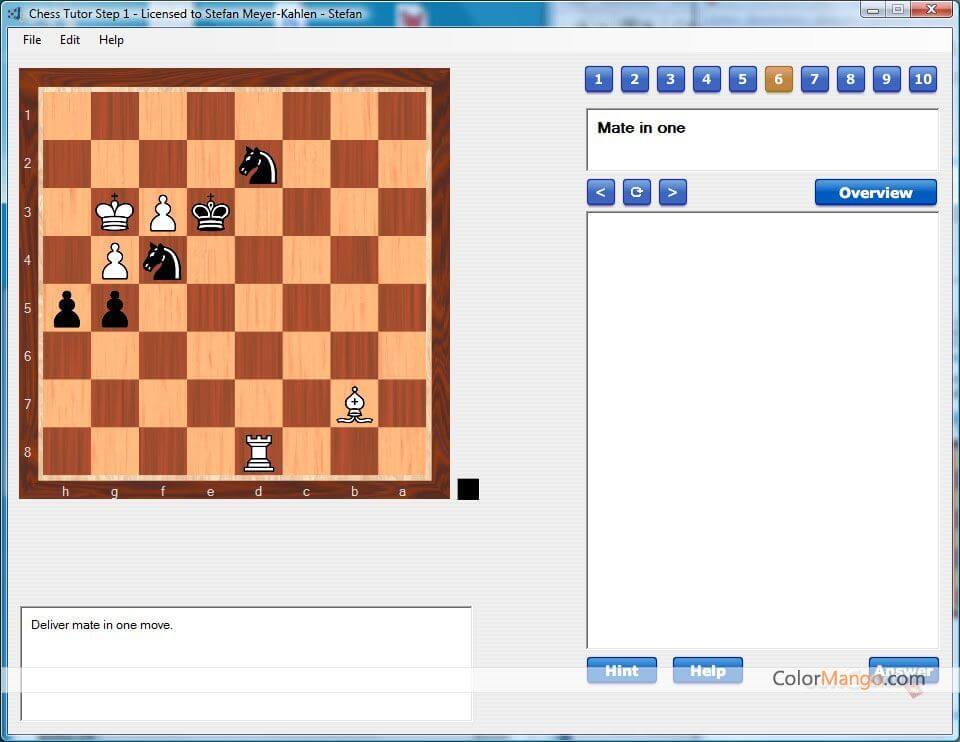The width and height of the screenshot is (960, 742).
Task: Select the highlighted exercise 6 button
Action: (x=779, y=80)
